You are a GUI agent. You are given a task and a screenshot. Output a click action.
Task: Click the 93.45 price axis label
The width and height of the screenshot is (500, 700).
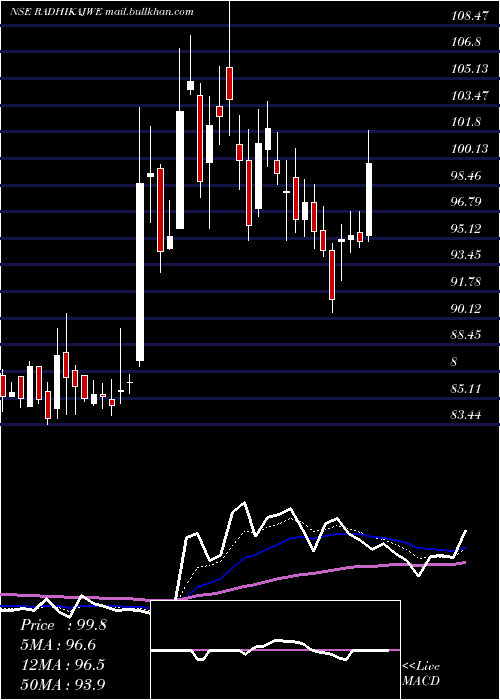coord(466,255)
